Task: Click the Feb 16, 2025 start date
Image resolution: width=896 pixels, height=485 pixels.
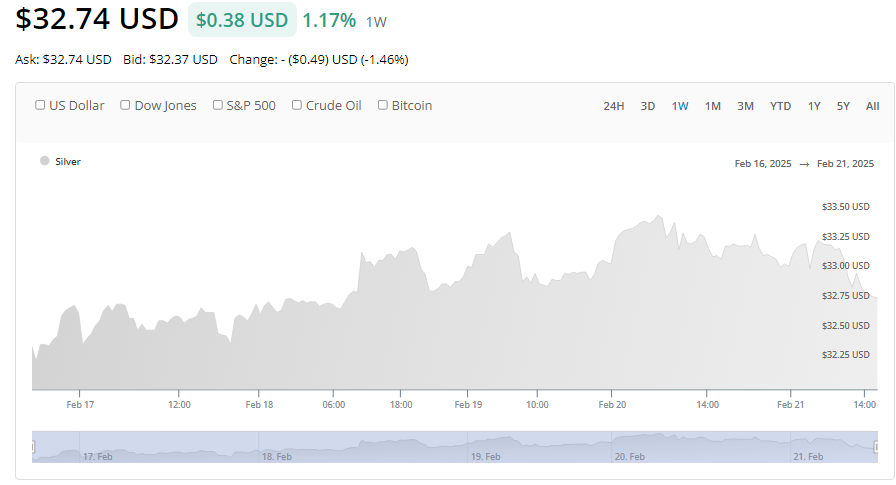Action: click(763, 164)
